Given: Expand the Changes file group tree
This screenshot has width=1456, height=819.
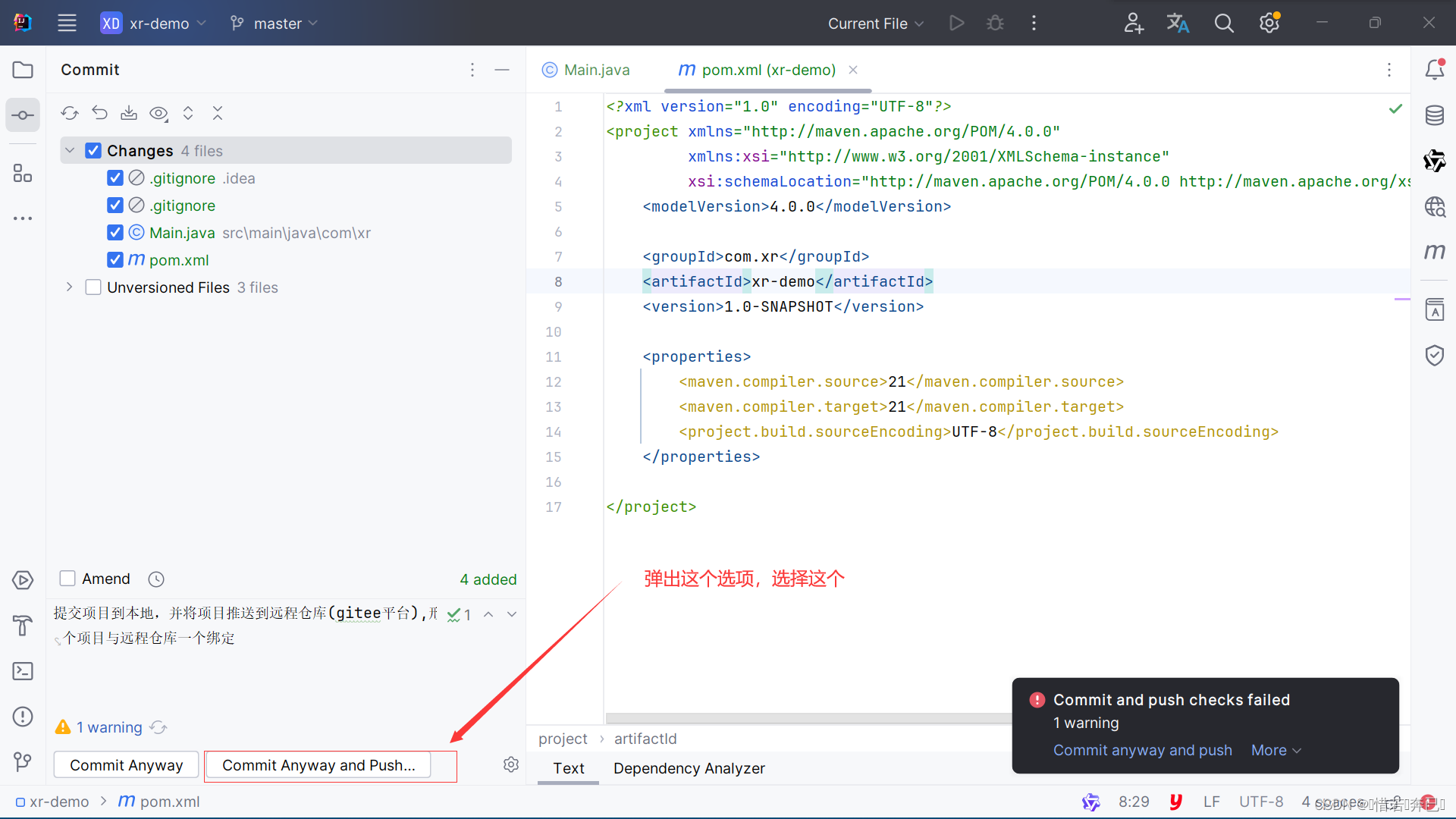Looking at the screenshot, I should [71, 150].
